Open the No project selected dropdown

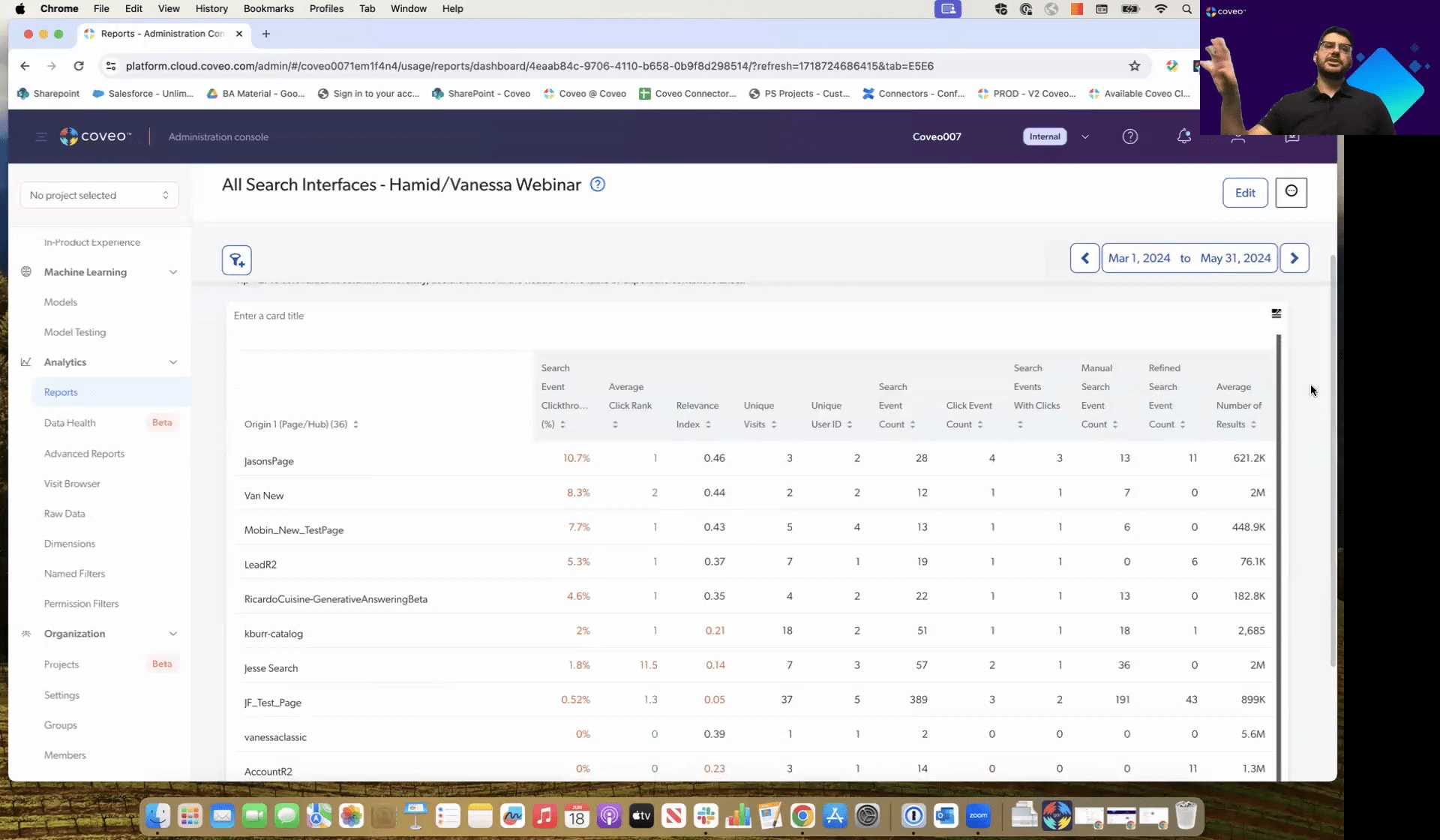click(99, 195)
